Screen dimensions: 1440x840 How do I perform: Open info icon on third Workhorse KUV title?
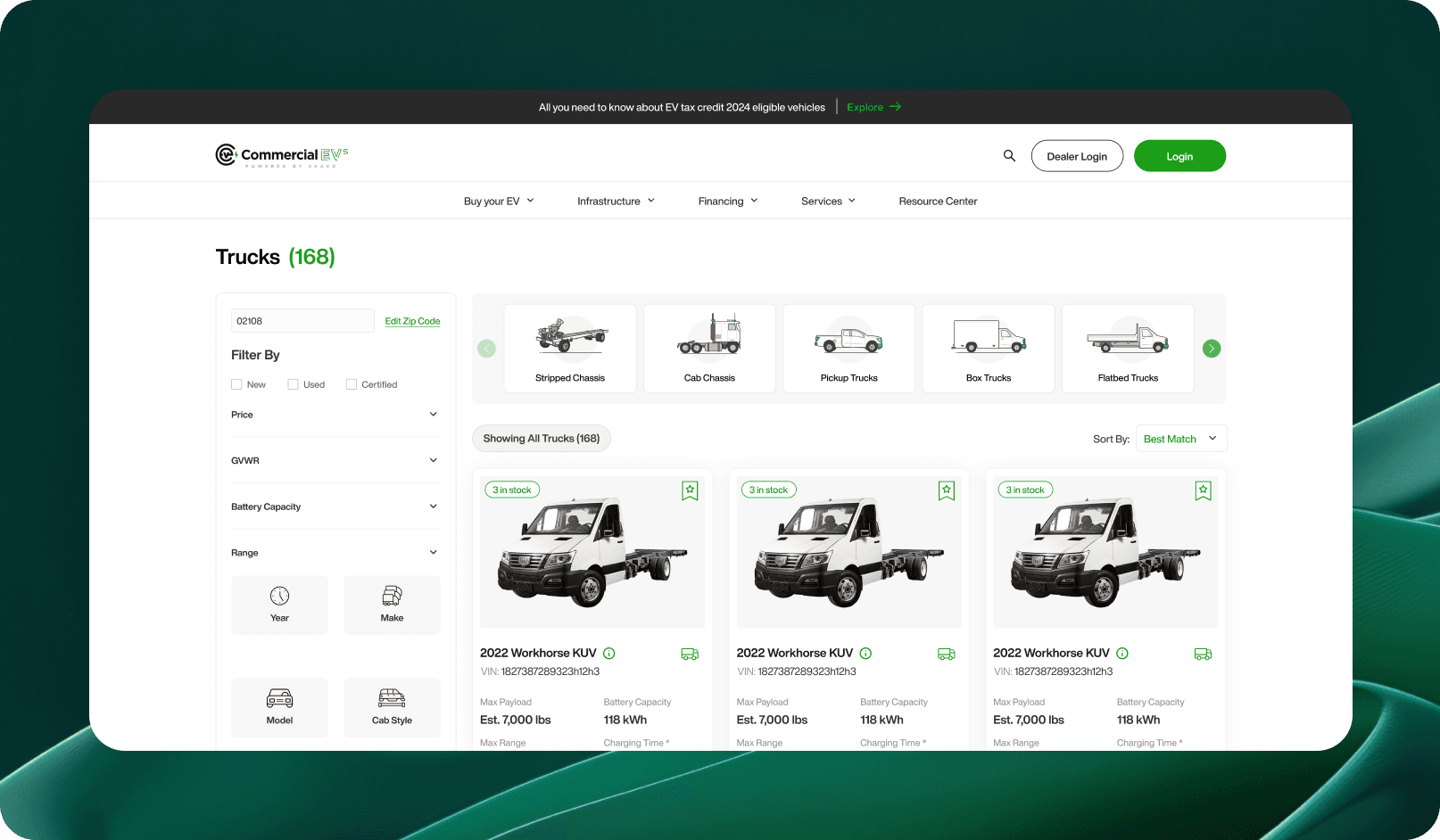click(1122, 654)
